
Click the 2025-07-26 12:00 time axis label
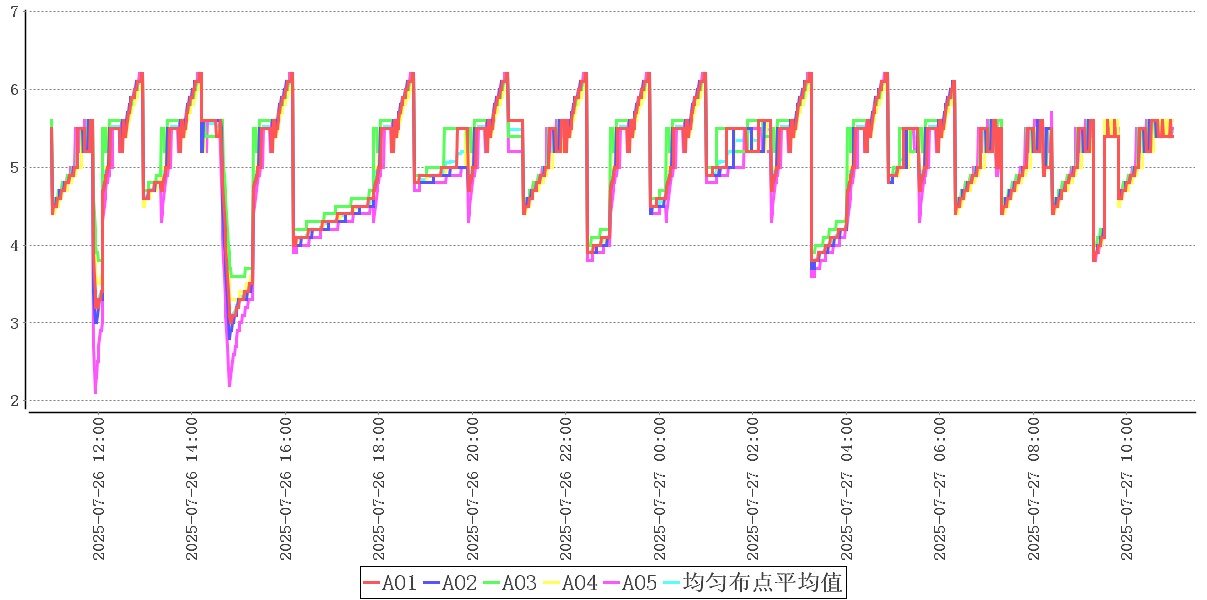coord(99,489)
